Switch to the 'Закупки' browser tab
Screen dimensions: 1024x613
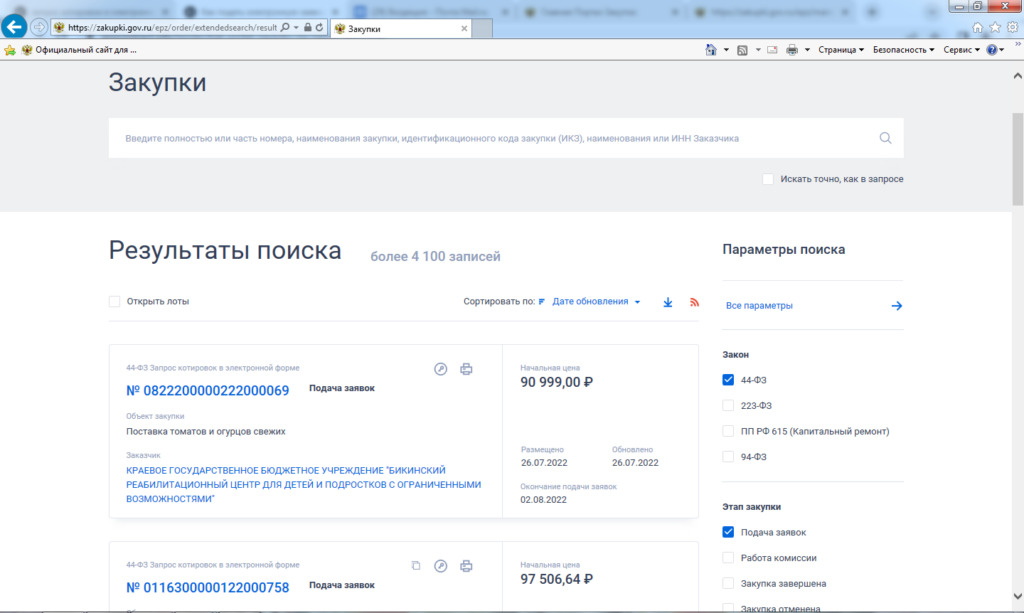pos(400,29)
